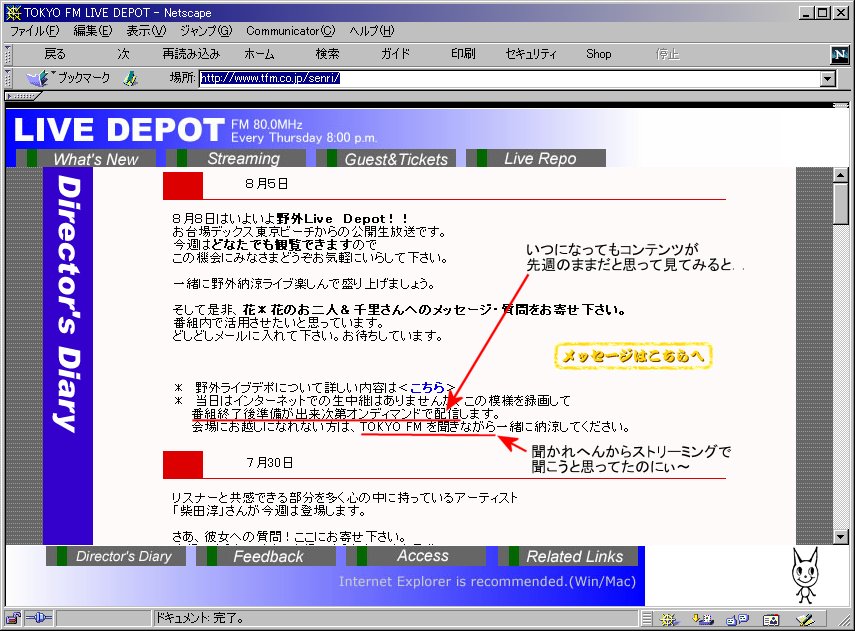Click the Internet Explorer is recommended text
This screenshot has width=855, height=631.
click(487, 581)
